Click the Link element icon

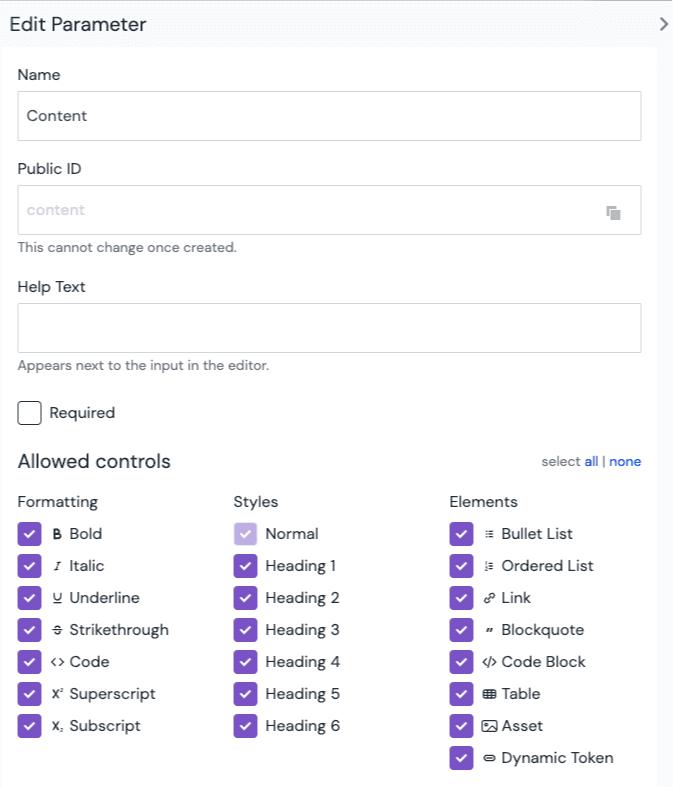coord(489,598)
